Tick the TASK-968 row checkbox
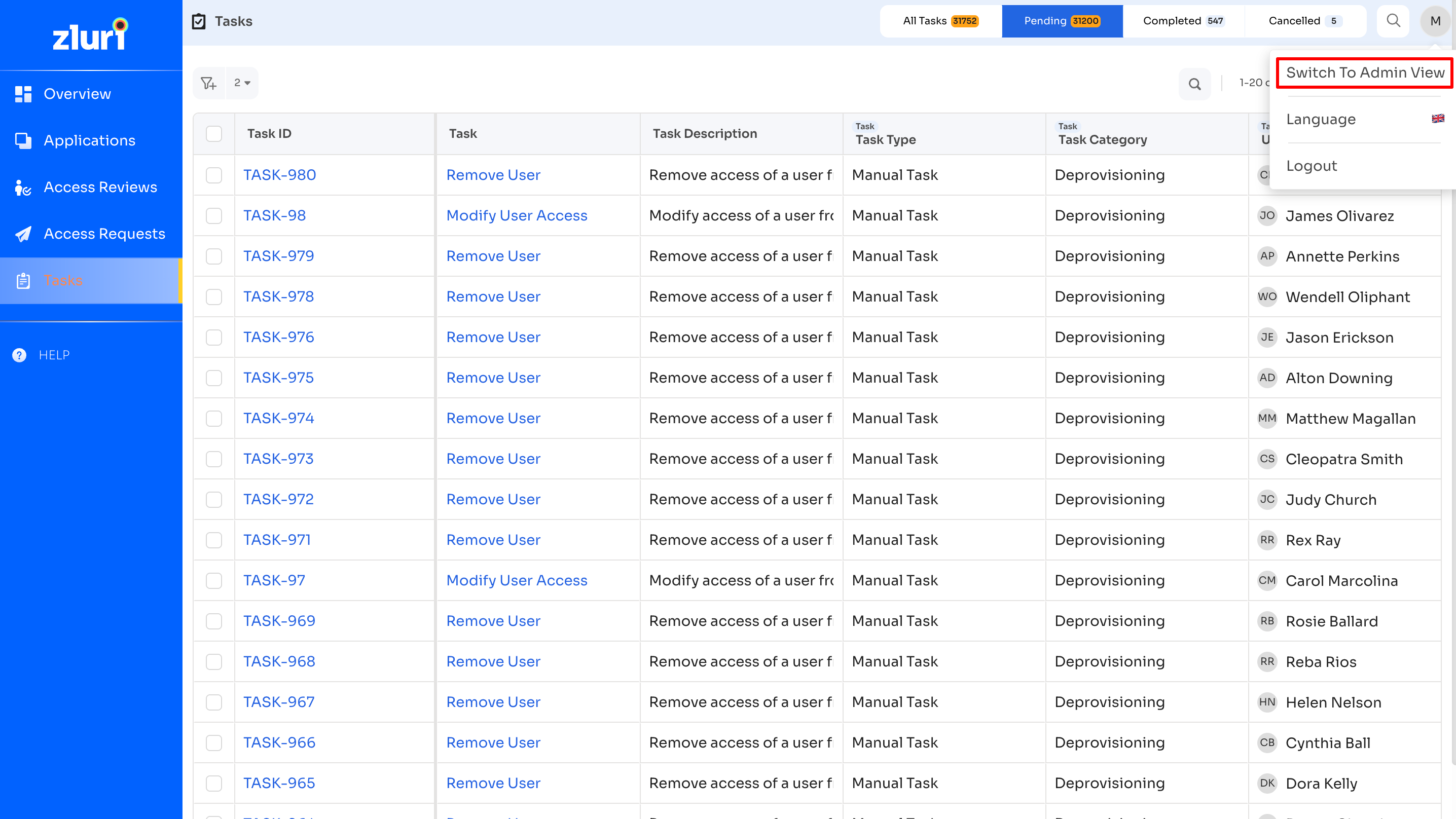 [x=213, y=662]
